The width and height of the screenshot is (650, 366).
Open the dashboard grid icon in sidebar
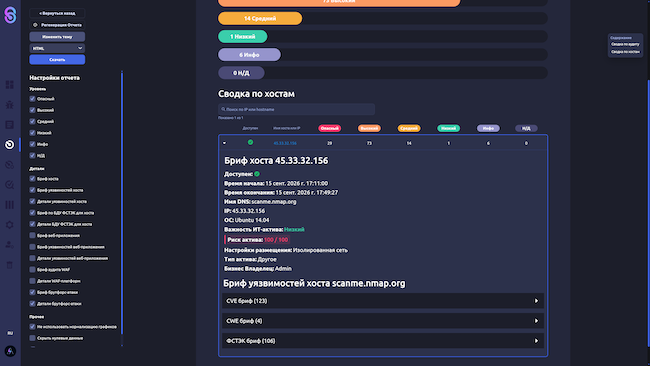(x=10, y=85)
